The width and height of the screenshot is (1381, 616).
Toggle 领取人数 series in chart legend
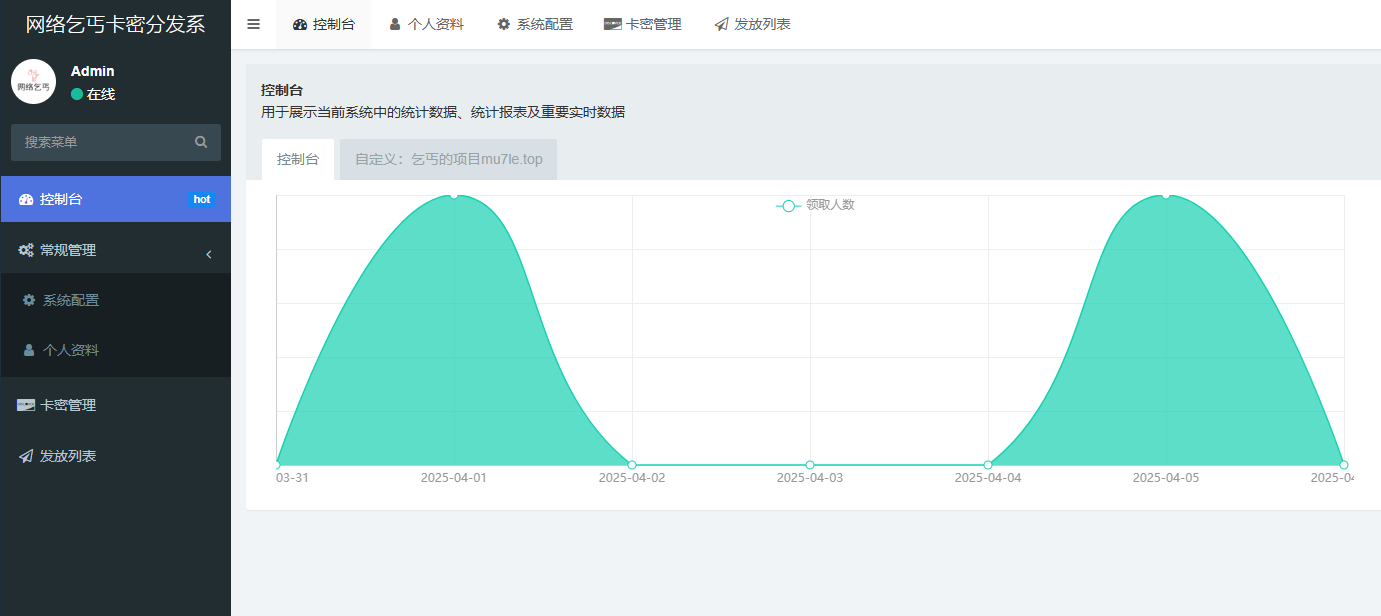pyautogui.click(x=816, y=205)
